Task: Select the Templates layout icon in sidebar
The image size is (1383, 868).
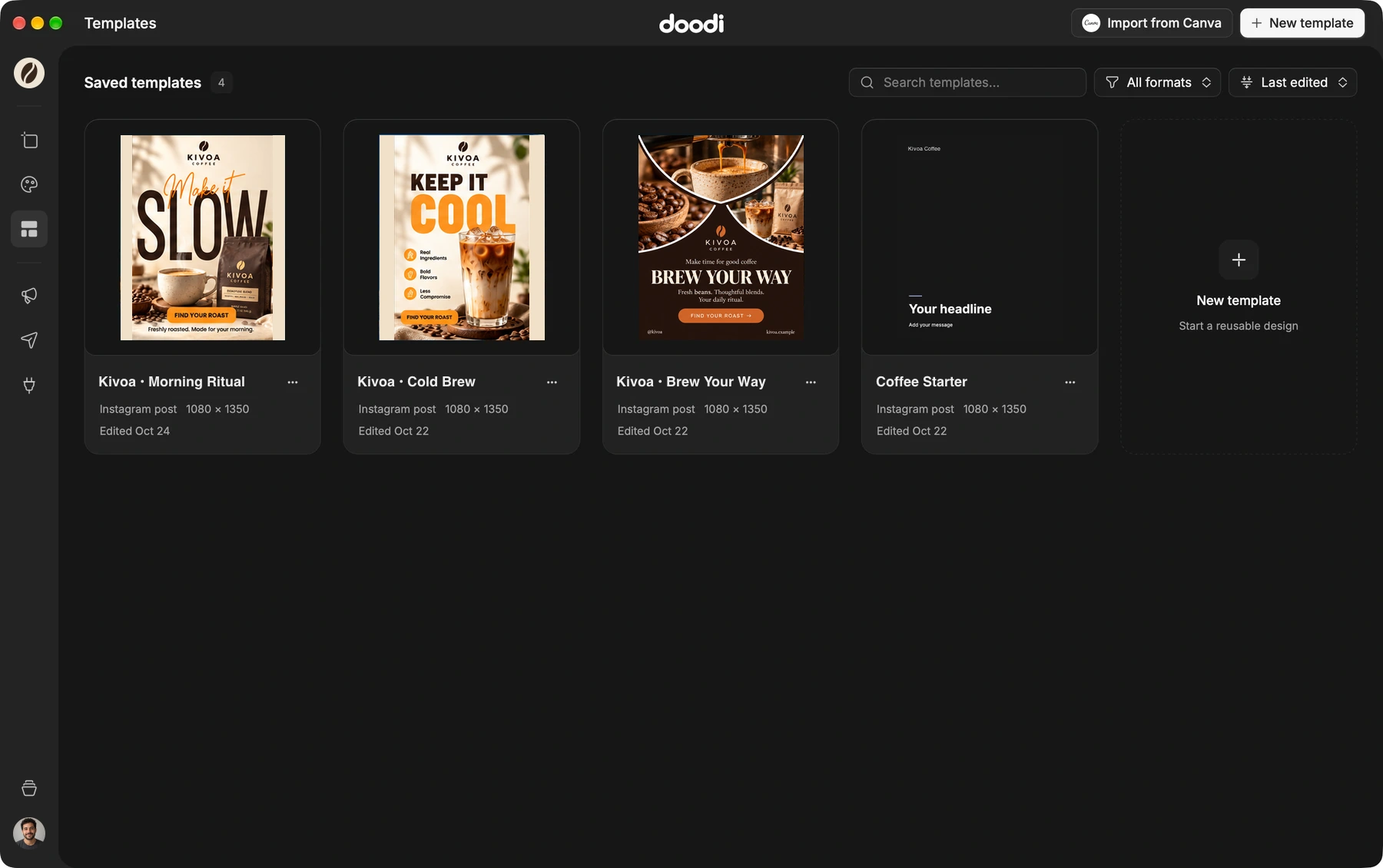Action: tap(29, 229)
